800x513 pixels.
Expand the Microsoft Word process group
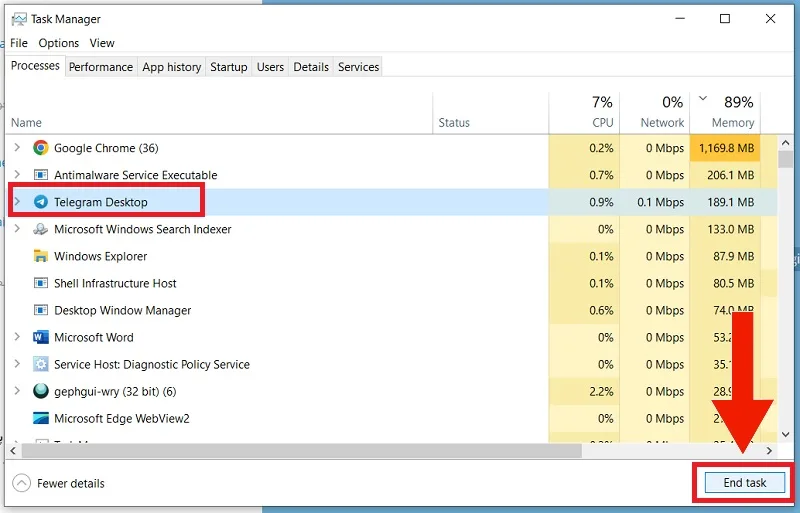coord(17,337)
